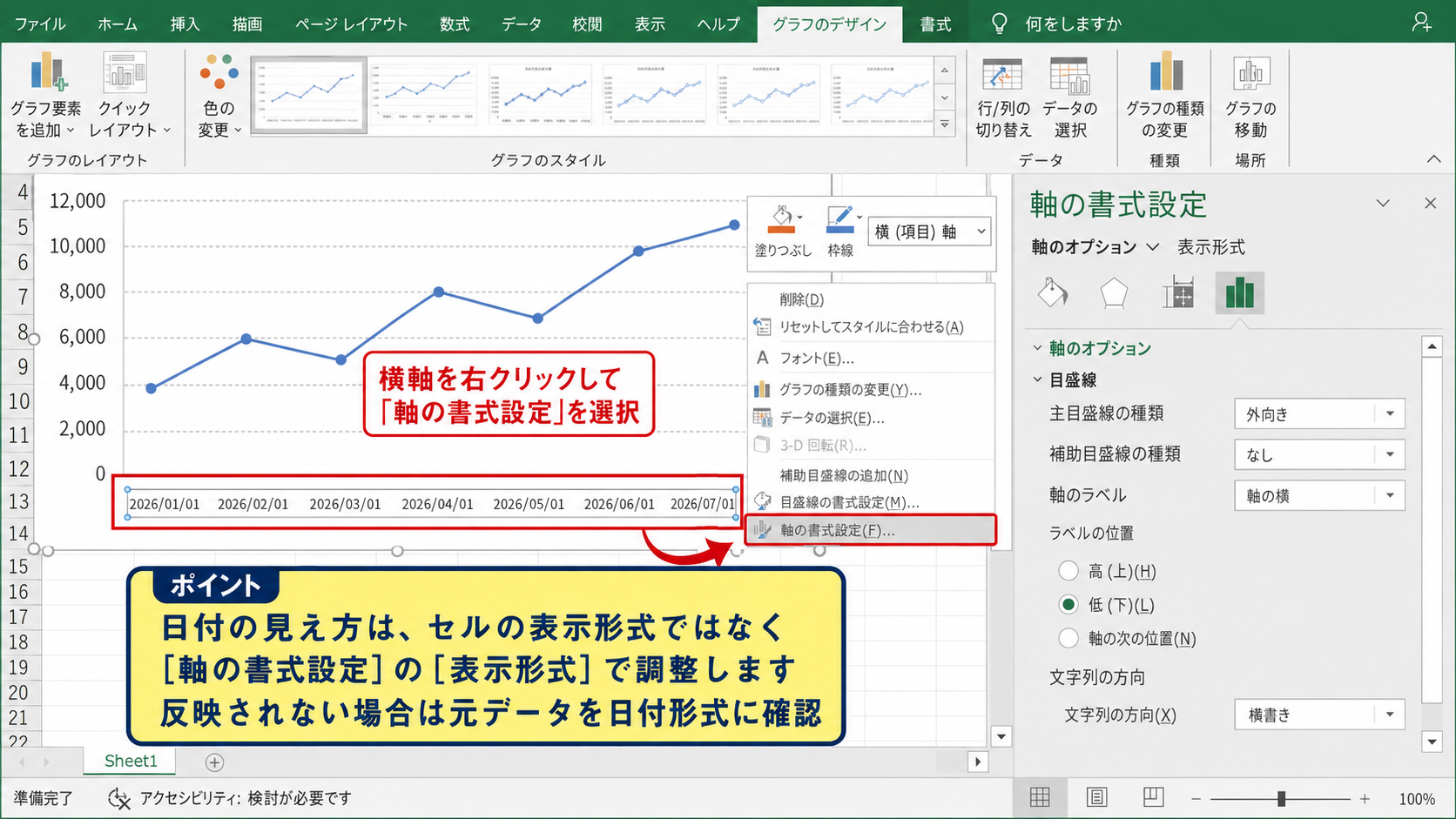Select row header 15
Screen dimensions: 1456x819
(18, 567)
